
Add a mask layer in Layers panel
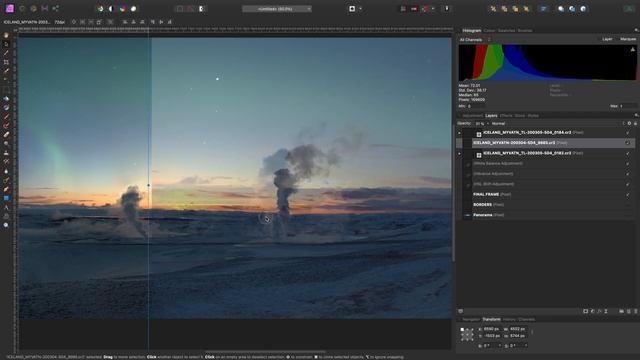click(x=585, y=311)
